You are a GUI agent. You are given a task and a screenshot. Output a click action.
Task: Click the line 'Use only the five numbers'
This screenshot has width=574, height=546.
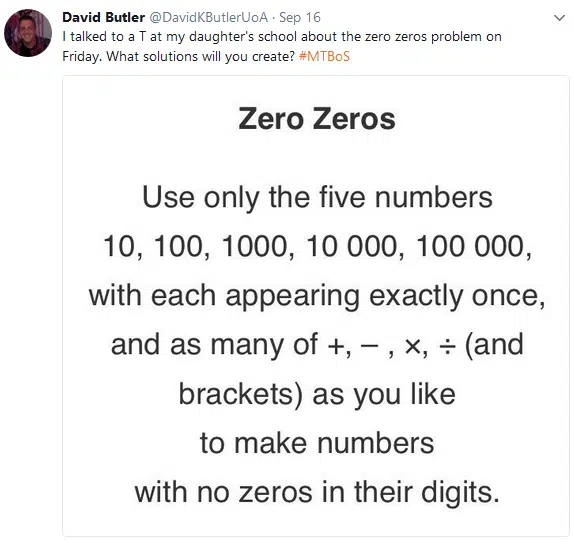pos(317,198)
